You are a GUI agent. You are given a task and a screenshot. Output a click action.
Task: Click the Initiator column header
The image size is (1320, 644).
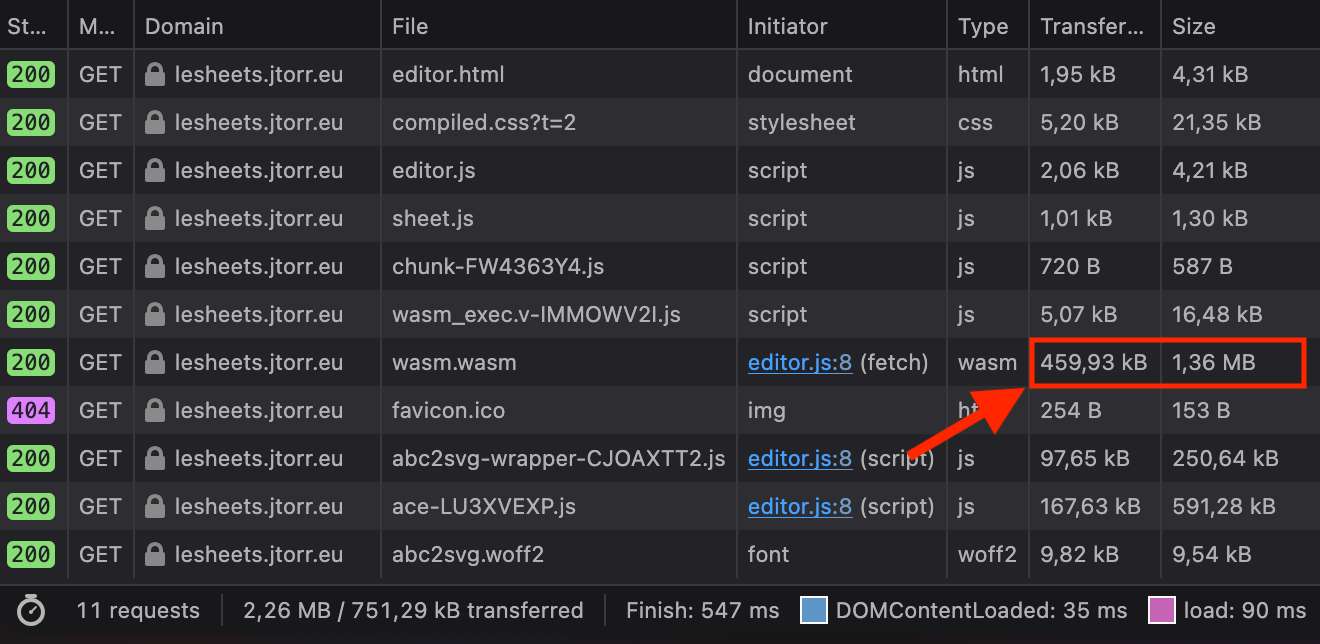point(788,25)
